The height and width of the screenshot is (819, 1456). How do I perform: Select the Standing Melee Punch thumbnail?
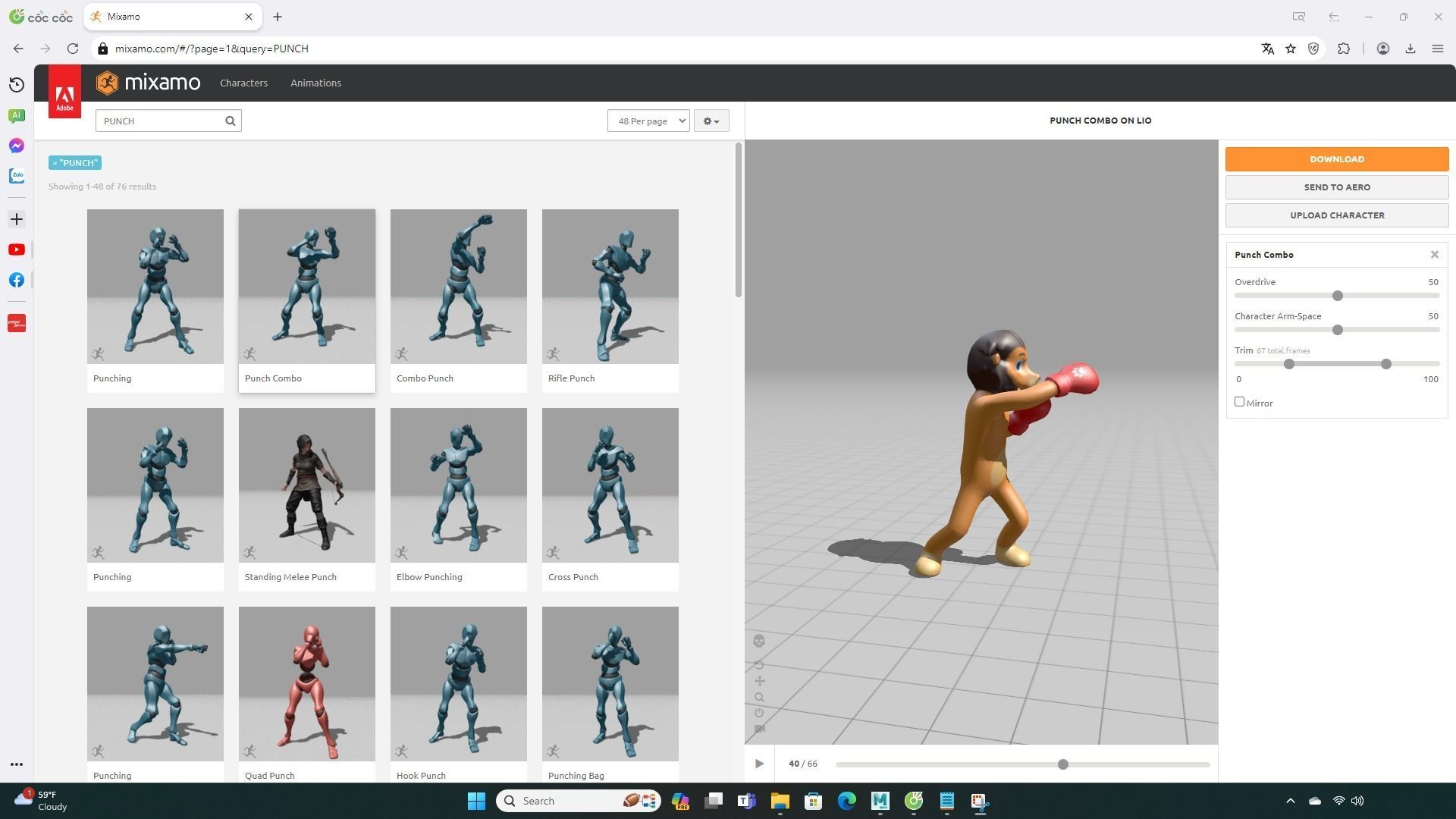307,485
